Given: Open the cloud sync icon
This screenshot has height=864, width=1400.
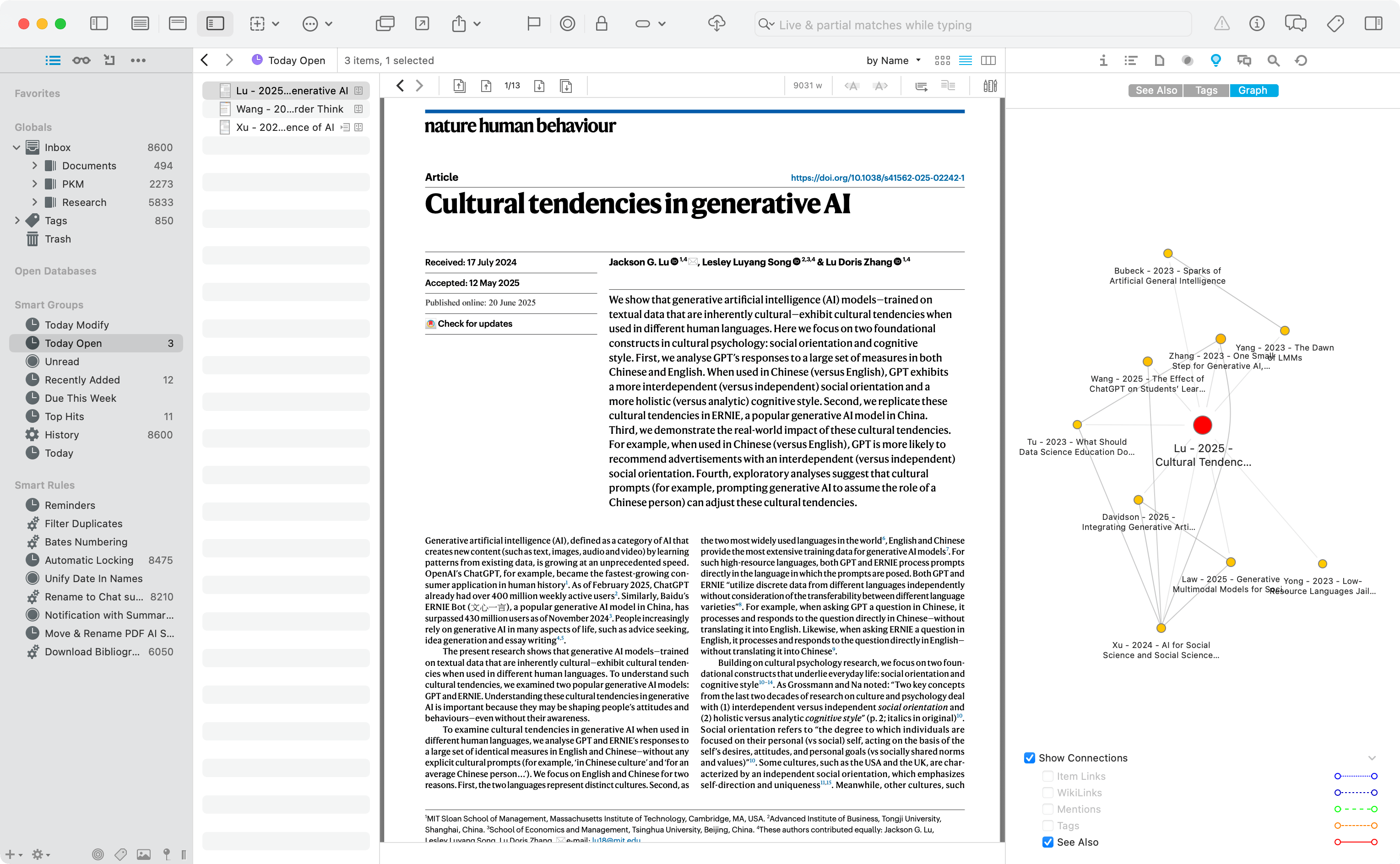Looking at the screenshot, I should point(716,24).
